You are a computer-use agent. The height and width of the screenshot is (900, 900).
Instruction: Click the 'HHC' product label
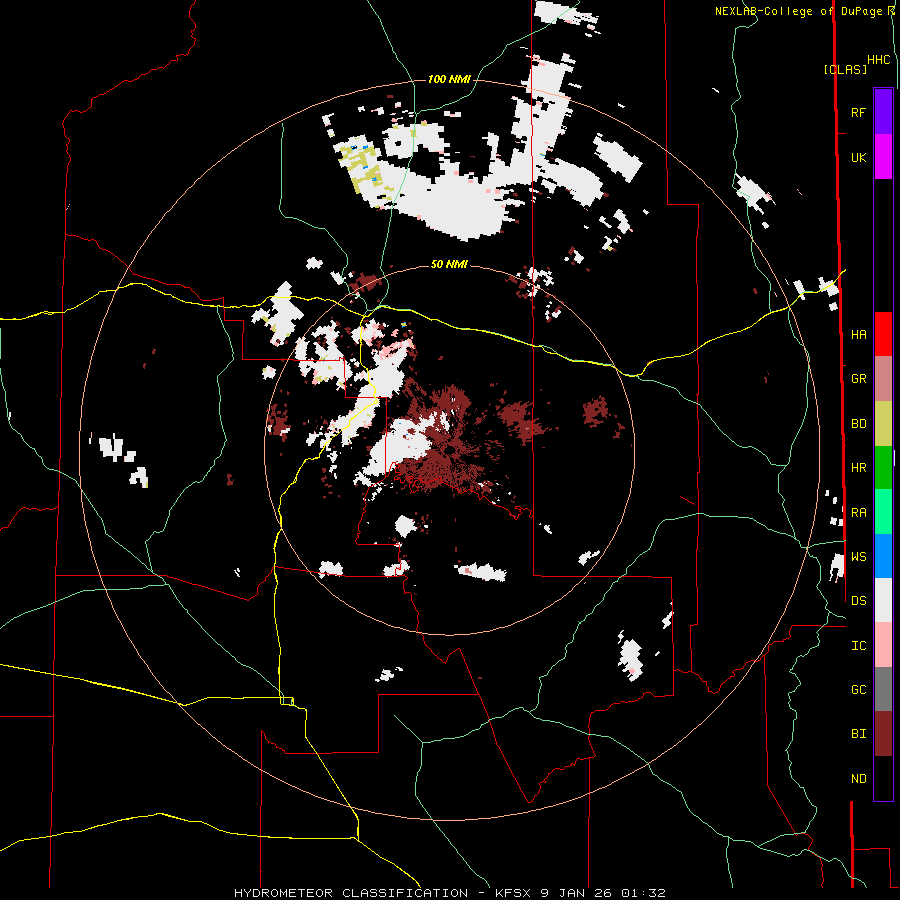[x=879, y=60]
